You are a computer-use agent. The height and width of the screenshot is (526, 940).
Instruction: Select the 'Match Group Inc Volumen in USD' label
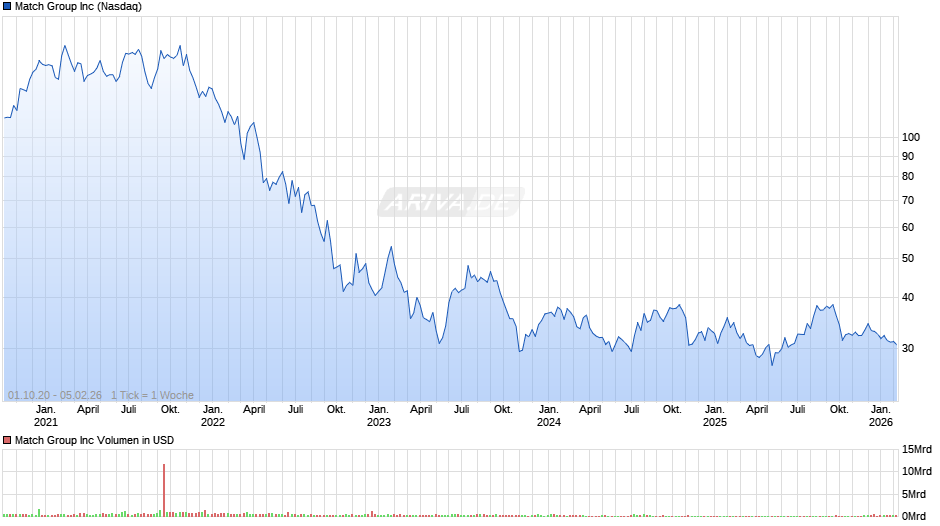coord(94,440)
